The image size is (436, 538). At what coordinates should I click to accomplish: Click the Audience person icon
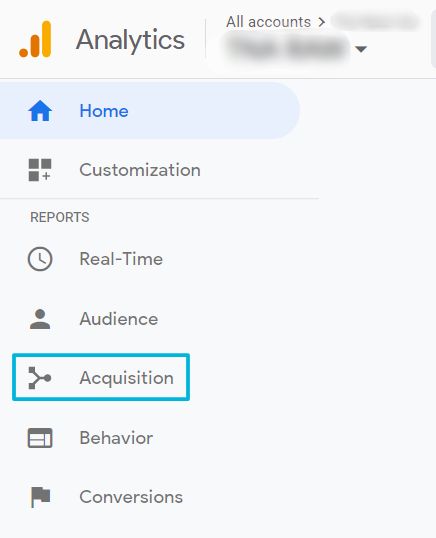coord(40,319)
